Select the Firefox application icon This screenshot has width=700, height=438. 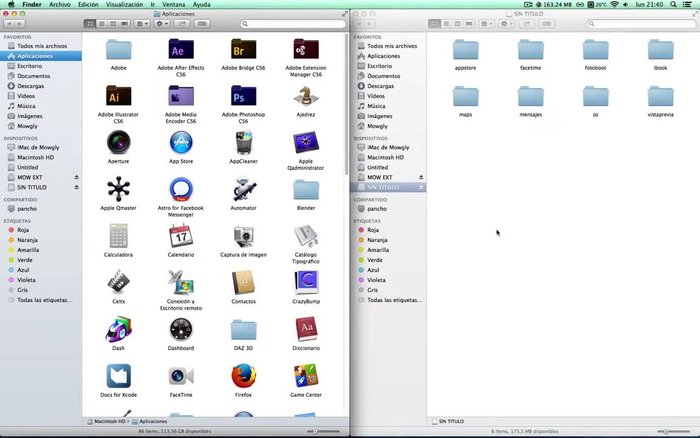244,376
